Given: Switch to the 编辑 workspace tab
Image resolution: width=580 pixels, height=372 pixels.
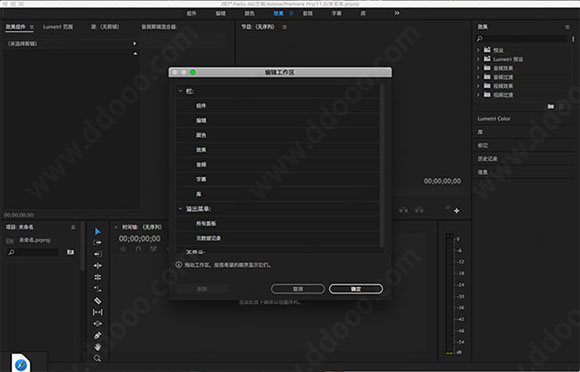Looking at the screenshot, I should click(220, 13).
